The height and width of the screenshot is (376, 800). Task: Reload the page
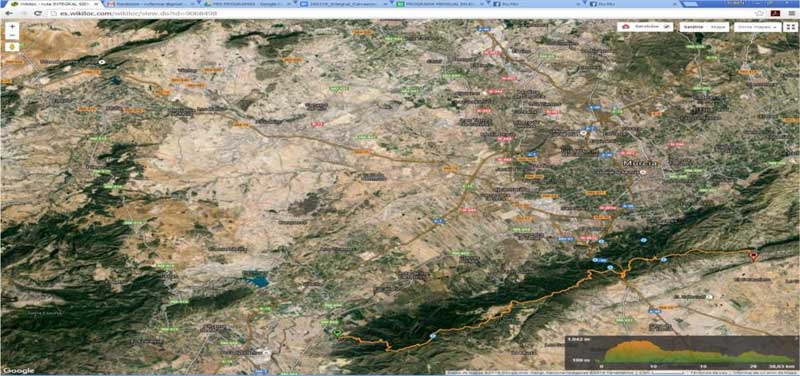coord(38,13)
